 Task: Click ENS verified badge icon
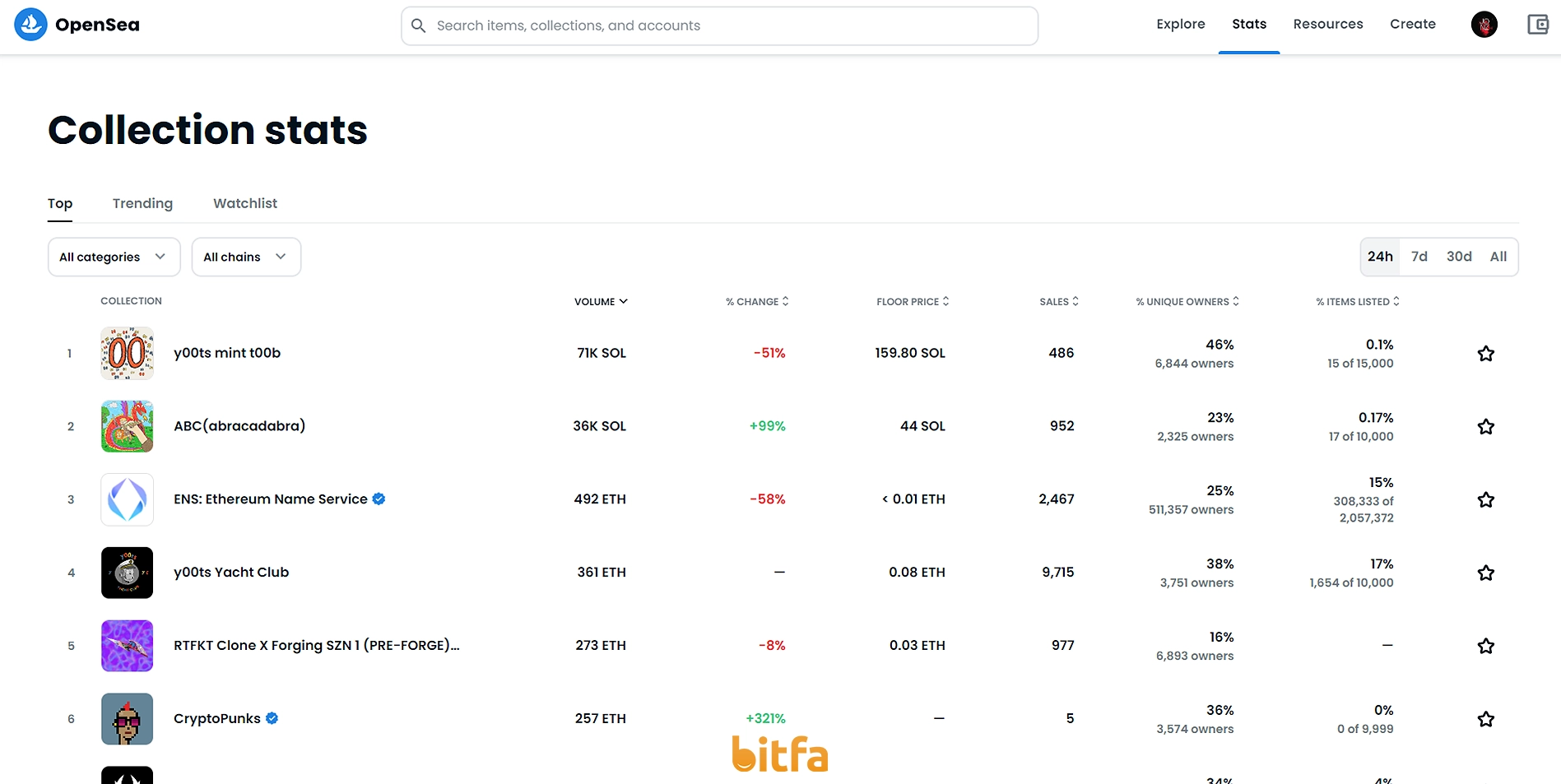[379, 499]
